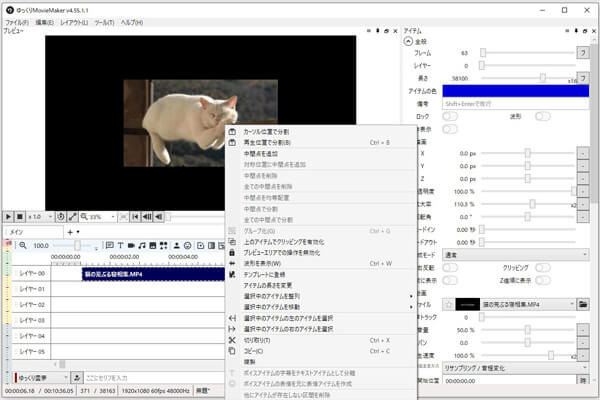This screenshot has height=400, width=600.
Task: Click the preview fit/expand diagonal arrow icon
Action: [x=72, y=217]
